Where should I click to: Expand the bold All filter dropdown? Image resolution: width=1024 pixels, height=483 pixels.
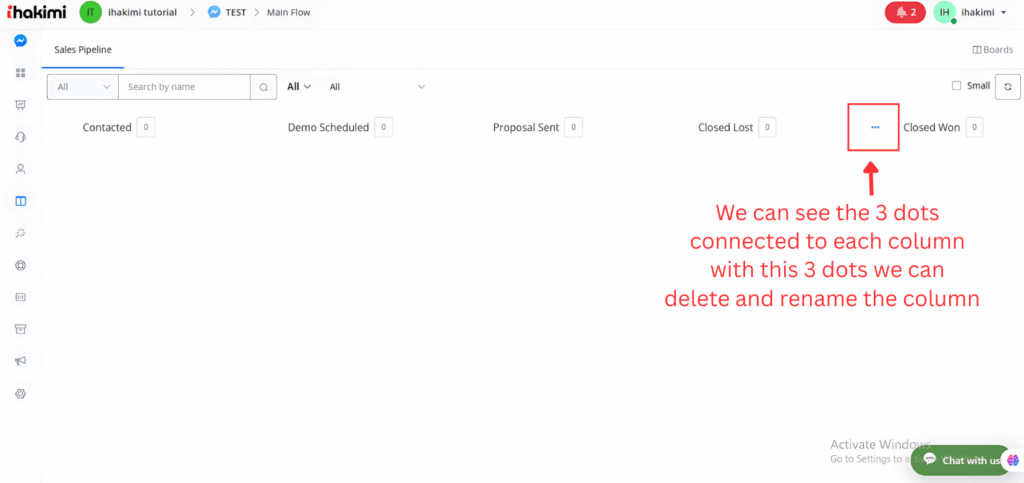pyautogui.click(x=299, y=87)
